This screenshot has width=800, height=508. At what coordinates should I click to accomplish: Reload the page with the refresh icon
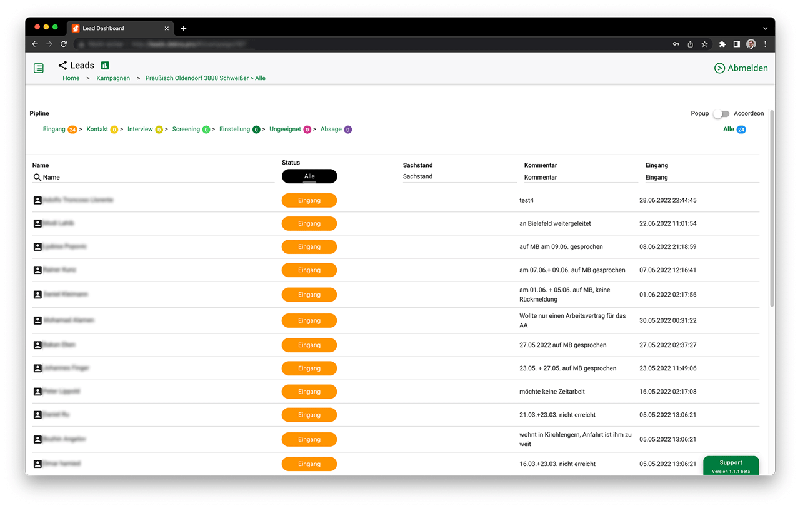pos(64,44)
